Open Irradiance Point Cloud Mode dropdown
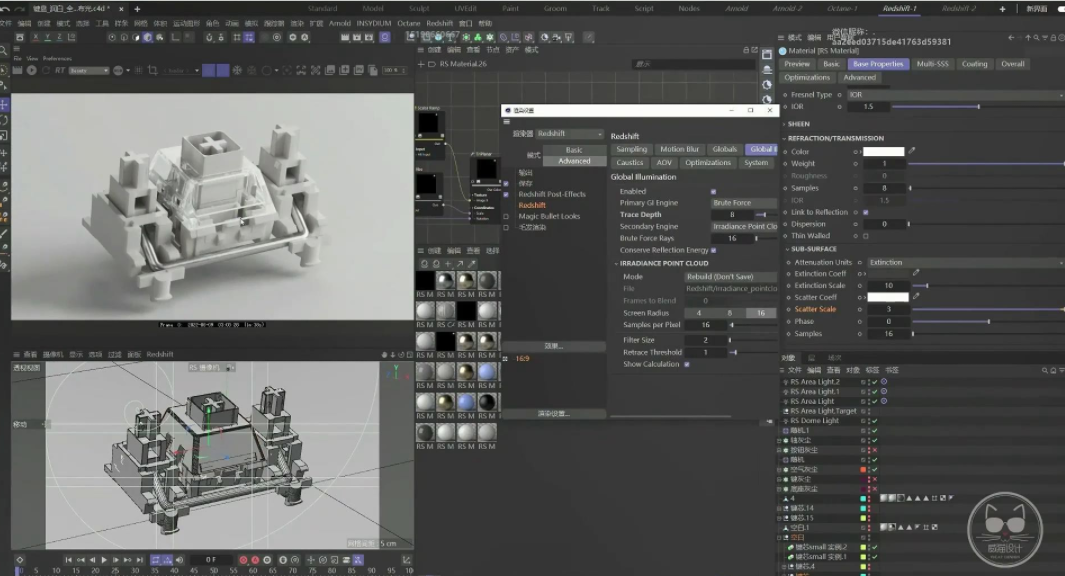Viewport: 1065px width, 576px height. tap(730, 277)
